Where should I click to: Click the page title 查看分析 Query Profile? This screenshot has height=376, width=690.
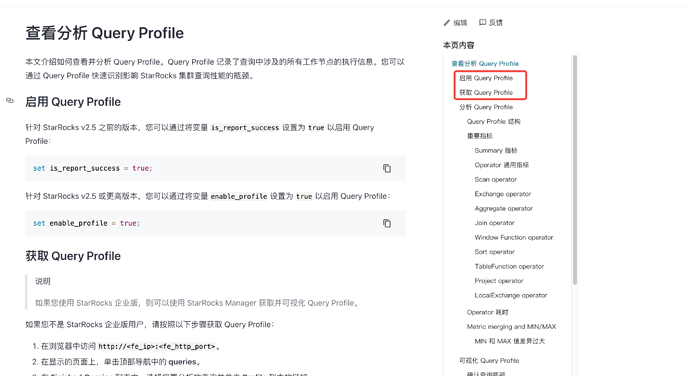tap(104, 33)
